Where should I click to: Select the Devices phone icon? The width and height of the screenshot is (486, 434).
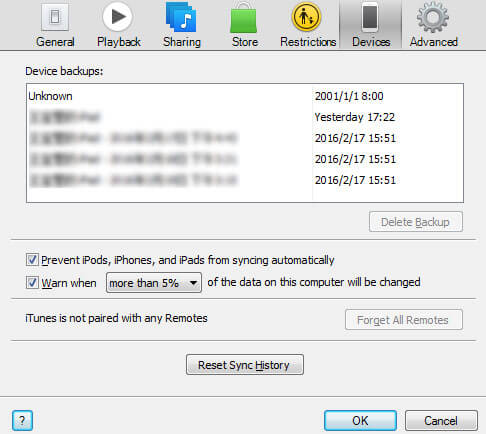[x=370, y=17]
